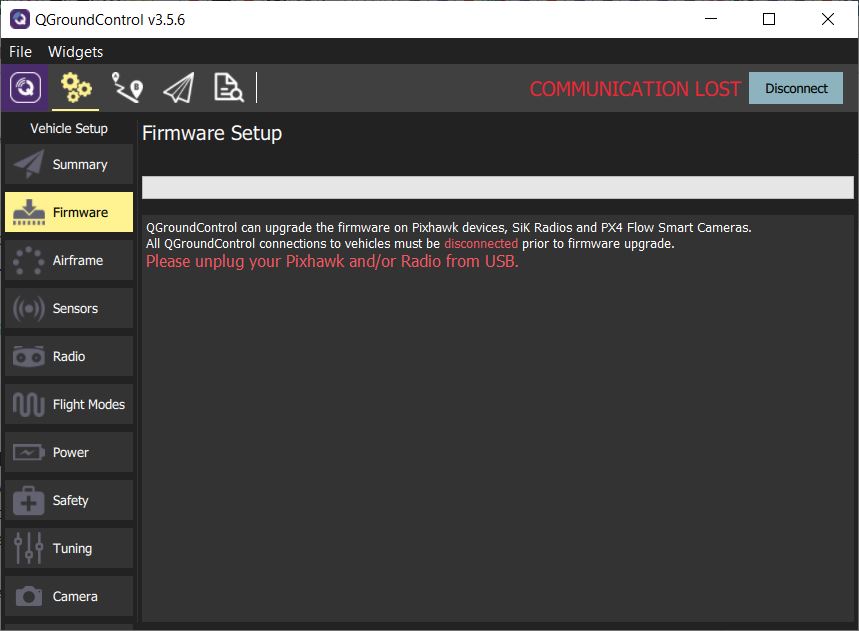This screenshot has height=631, width=859.
Task: Open the Radio setup page
Action: tap(69, 356)
